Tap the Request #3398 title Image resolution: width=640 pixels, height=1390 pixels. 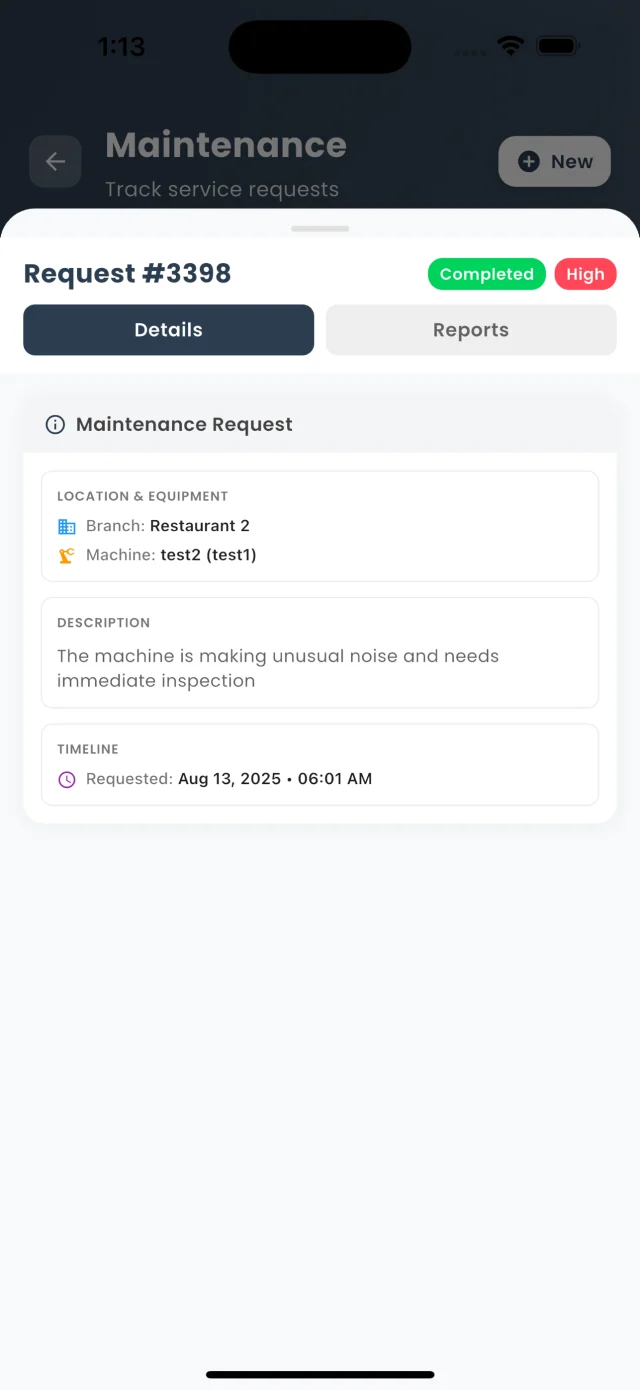coord(127,274)
